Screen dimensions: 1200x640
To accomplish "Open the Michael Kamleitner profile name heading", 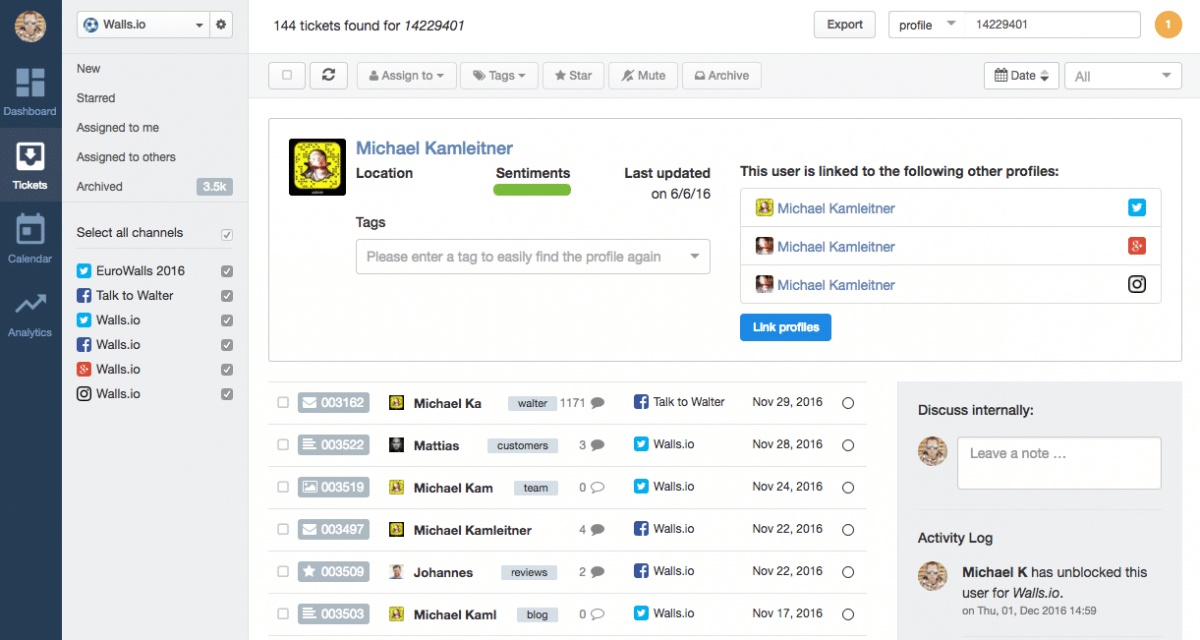I will [434, 148].
